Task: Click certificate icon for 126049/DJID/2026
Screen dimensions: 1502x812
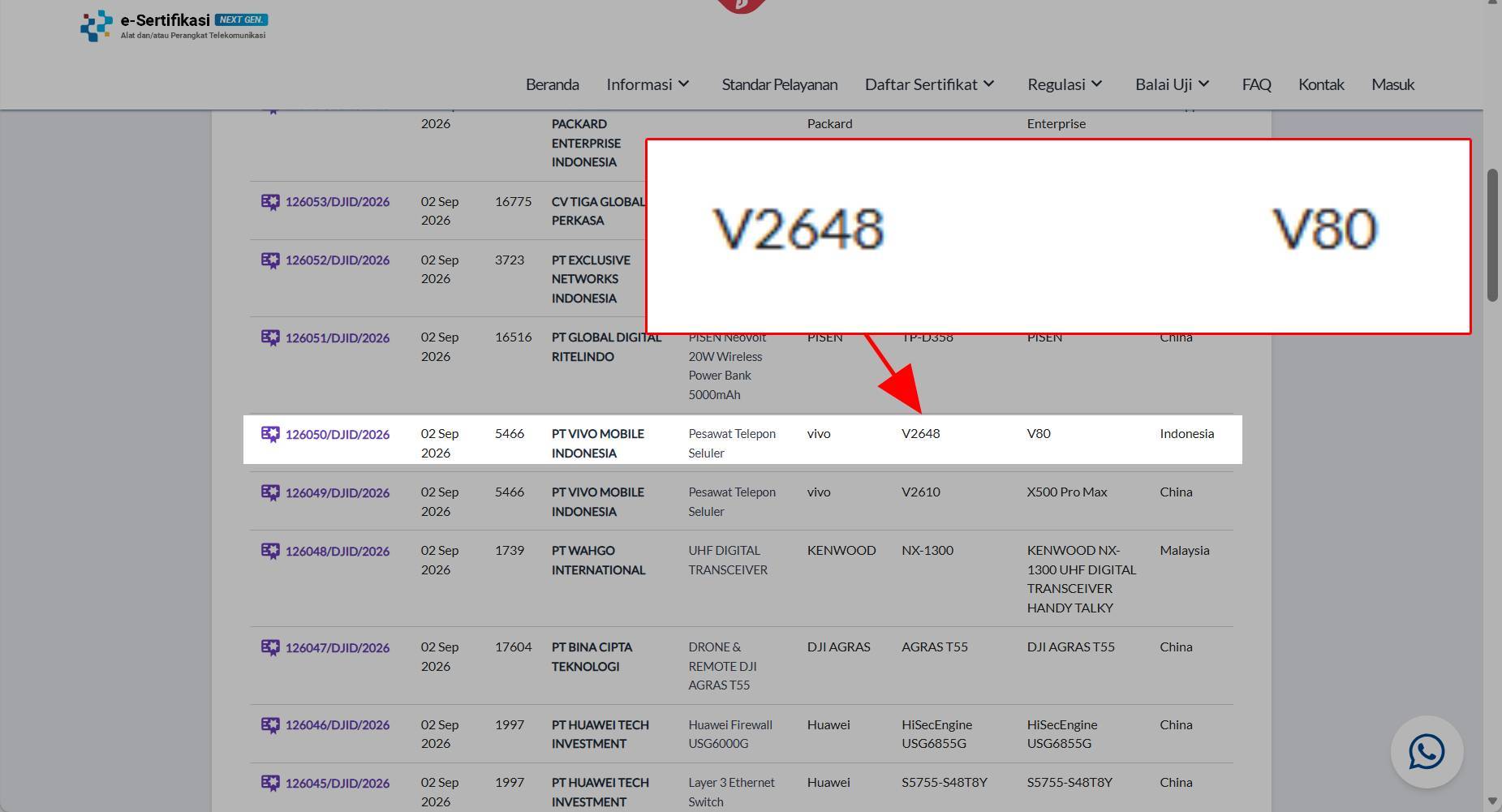Action: pos(270,492)
